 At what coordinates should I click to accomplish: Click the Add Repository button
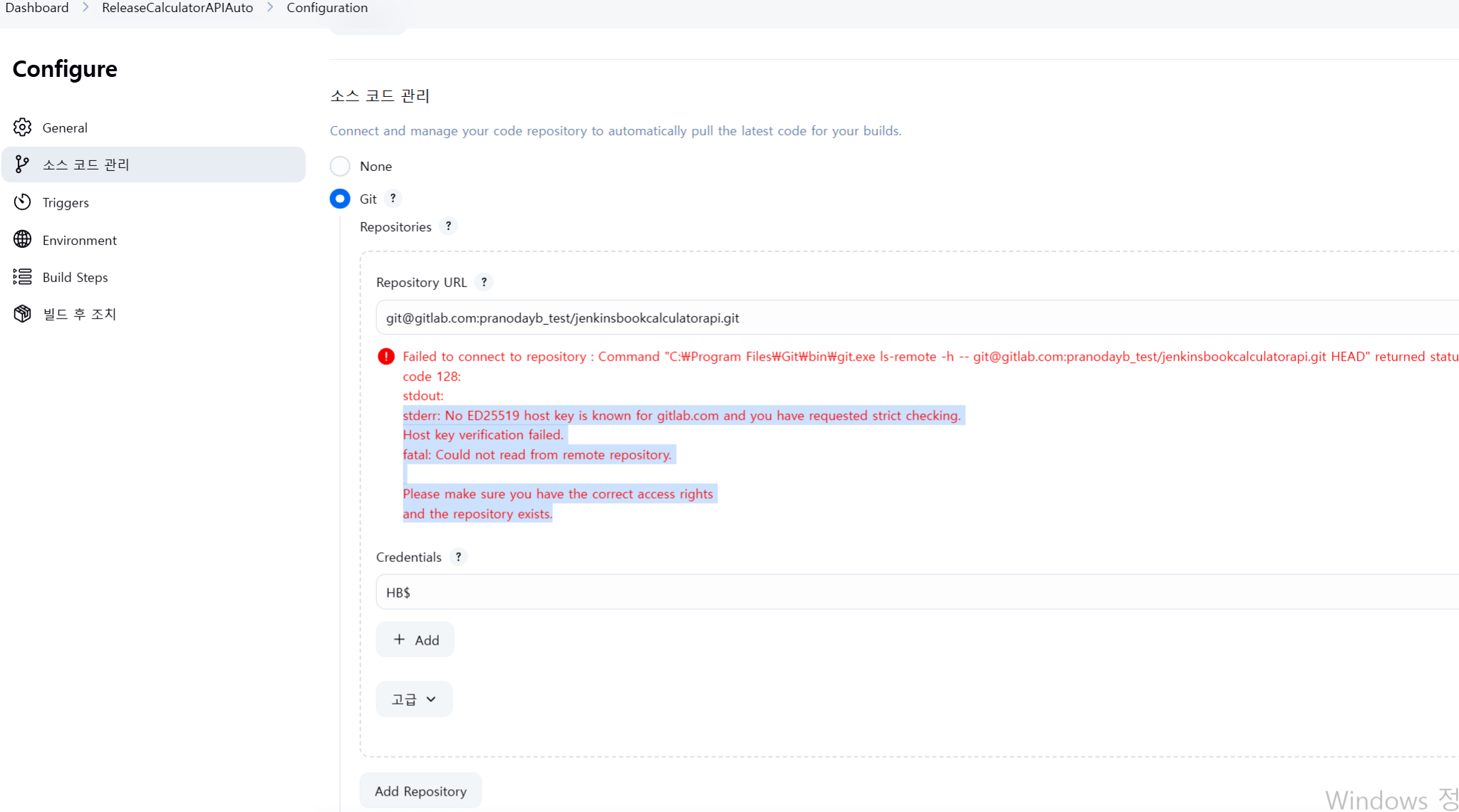click(x=420, y=791)
